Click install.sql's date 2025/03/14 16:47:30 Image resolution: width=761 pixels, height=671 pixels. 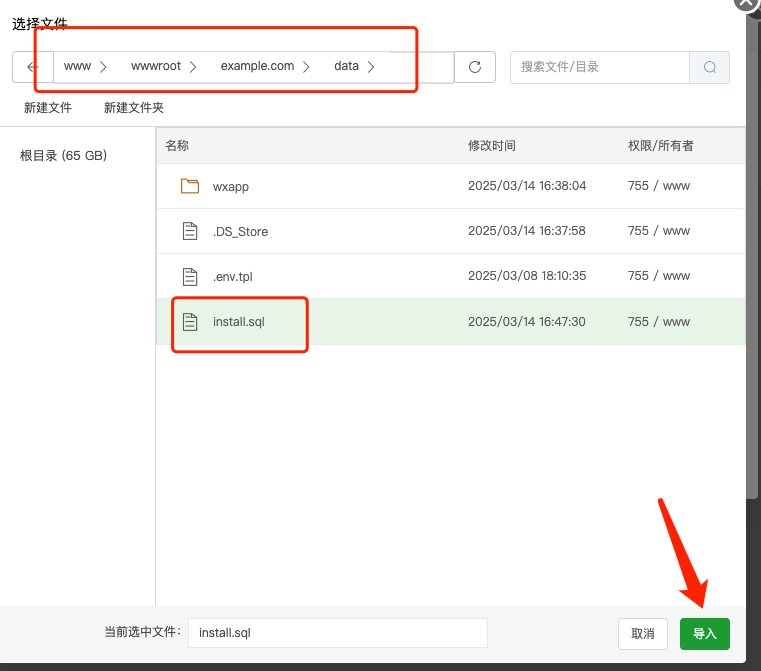[527, 322]
